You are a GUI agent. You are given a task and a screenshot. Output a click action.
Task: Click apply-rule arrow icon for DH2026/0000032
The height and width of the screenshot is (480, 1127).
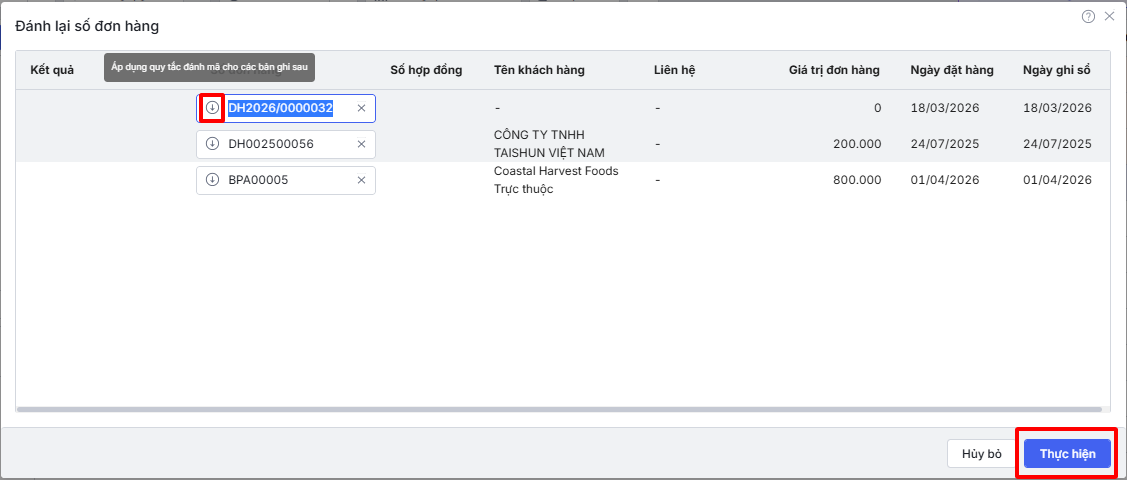click(x=212, y=108)
